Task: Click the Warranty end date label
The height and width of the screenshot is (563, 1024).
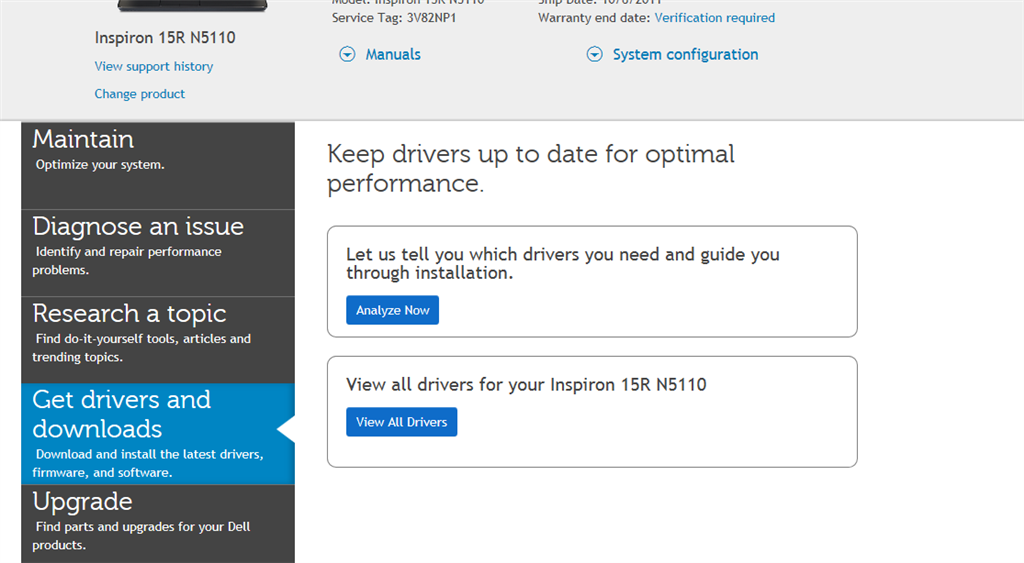Action: click(x=594, y=18)
